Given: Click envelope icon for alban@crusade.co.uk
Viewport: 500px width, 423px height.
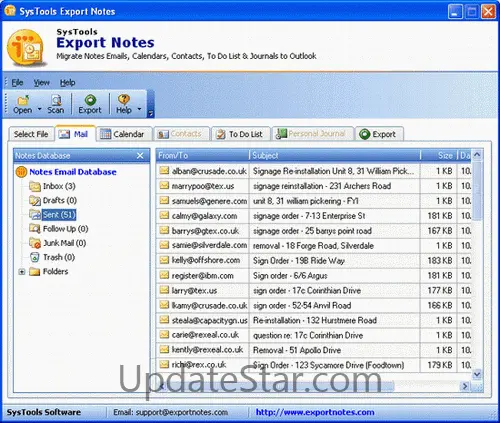Looking at the screenshot, I should coord(164,171).
